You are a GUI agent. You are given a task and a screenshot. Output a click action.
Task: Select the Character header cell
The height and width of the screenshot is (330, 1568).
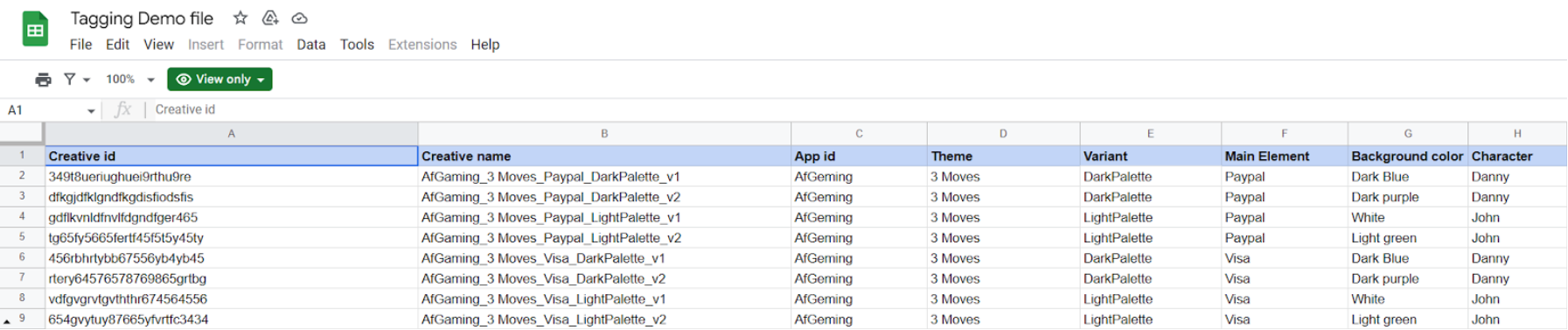(1517, 156)
